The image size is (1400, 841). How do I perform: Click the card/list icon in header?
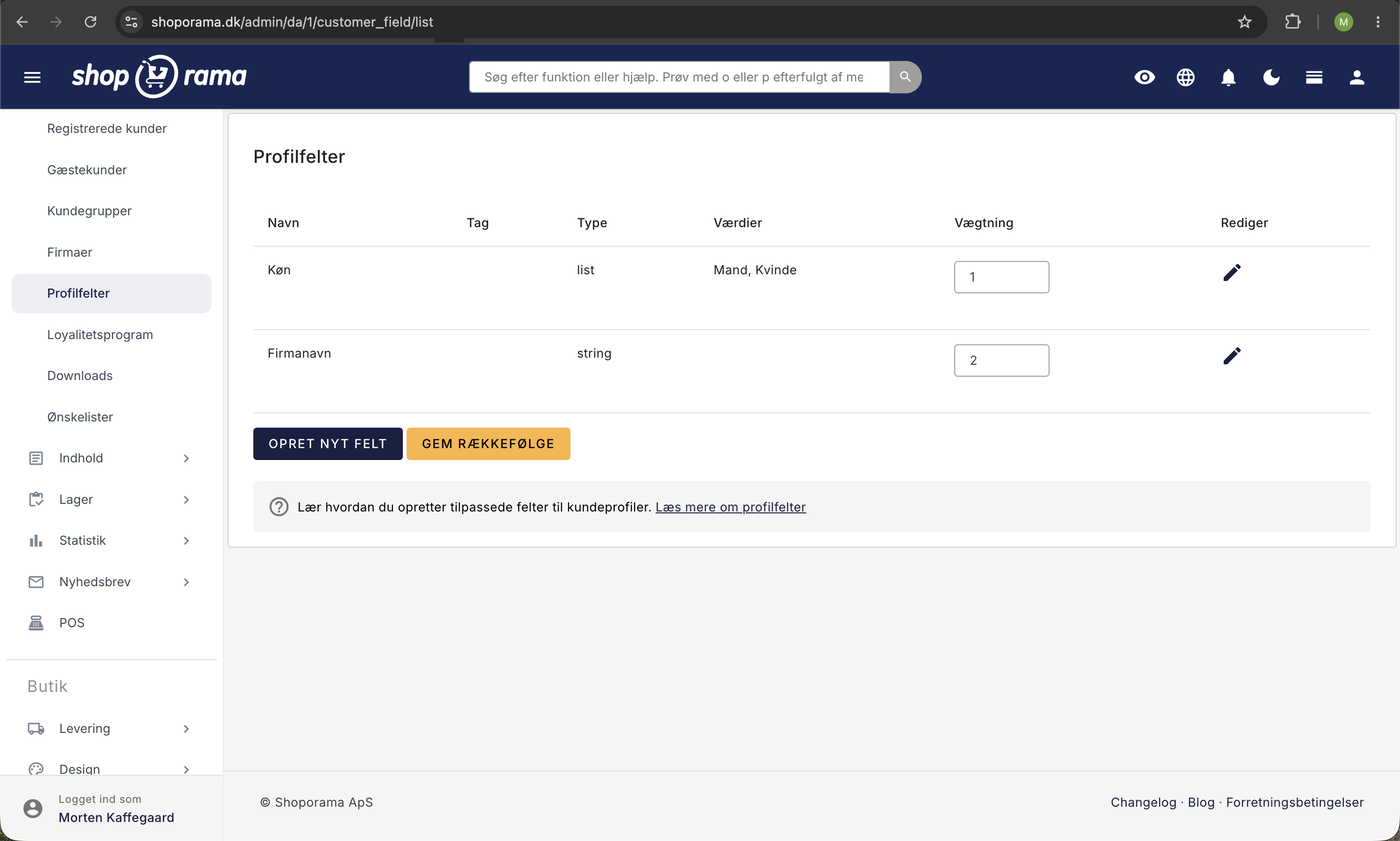(x=1314, y=77)
